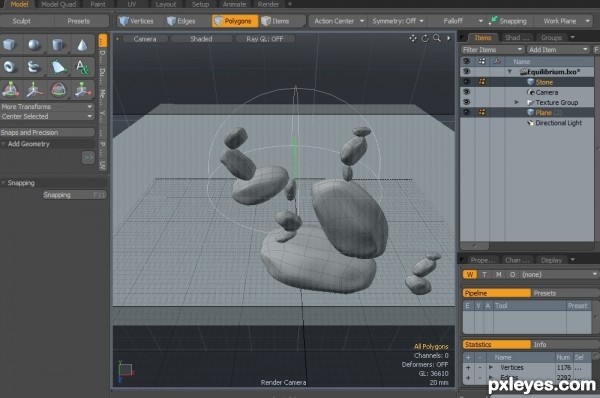Select the Cone primitive tool
Image resolution: width=600 pixels, height=398 pixels.
tap(82, 45)
